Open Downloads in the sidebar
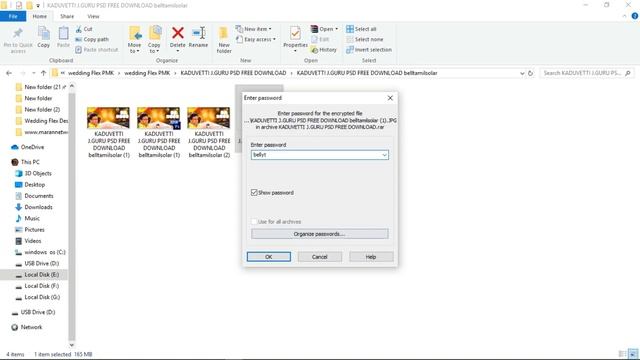640x360 pixels. pos(38,207)
